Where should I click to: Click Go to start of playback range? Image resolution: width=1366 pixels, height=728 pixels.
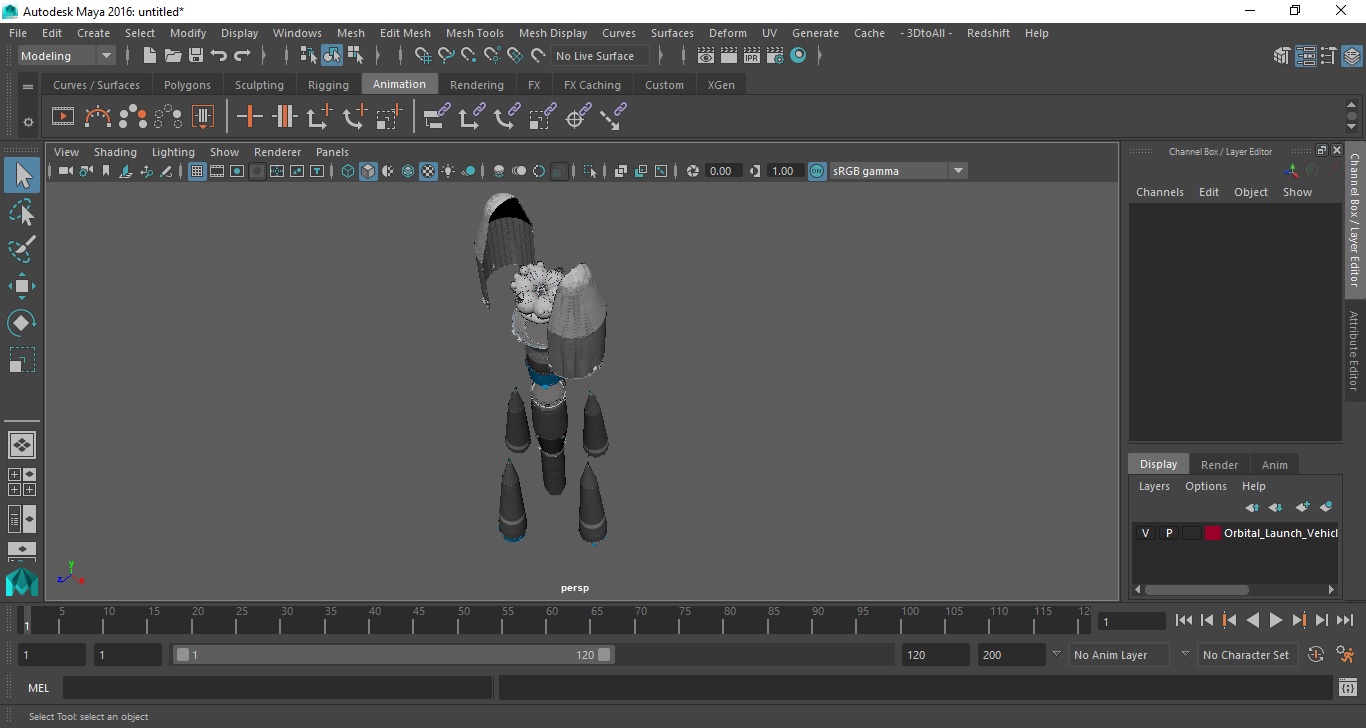tap(1184, 620)
